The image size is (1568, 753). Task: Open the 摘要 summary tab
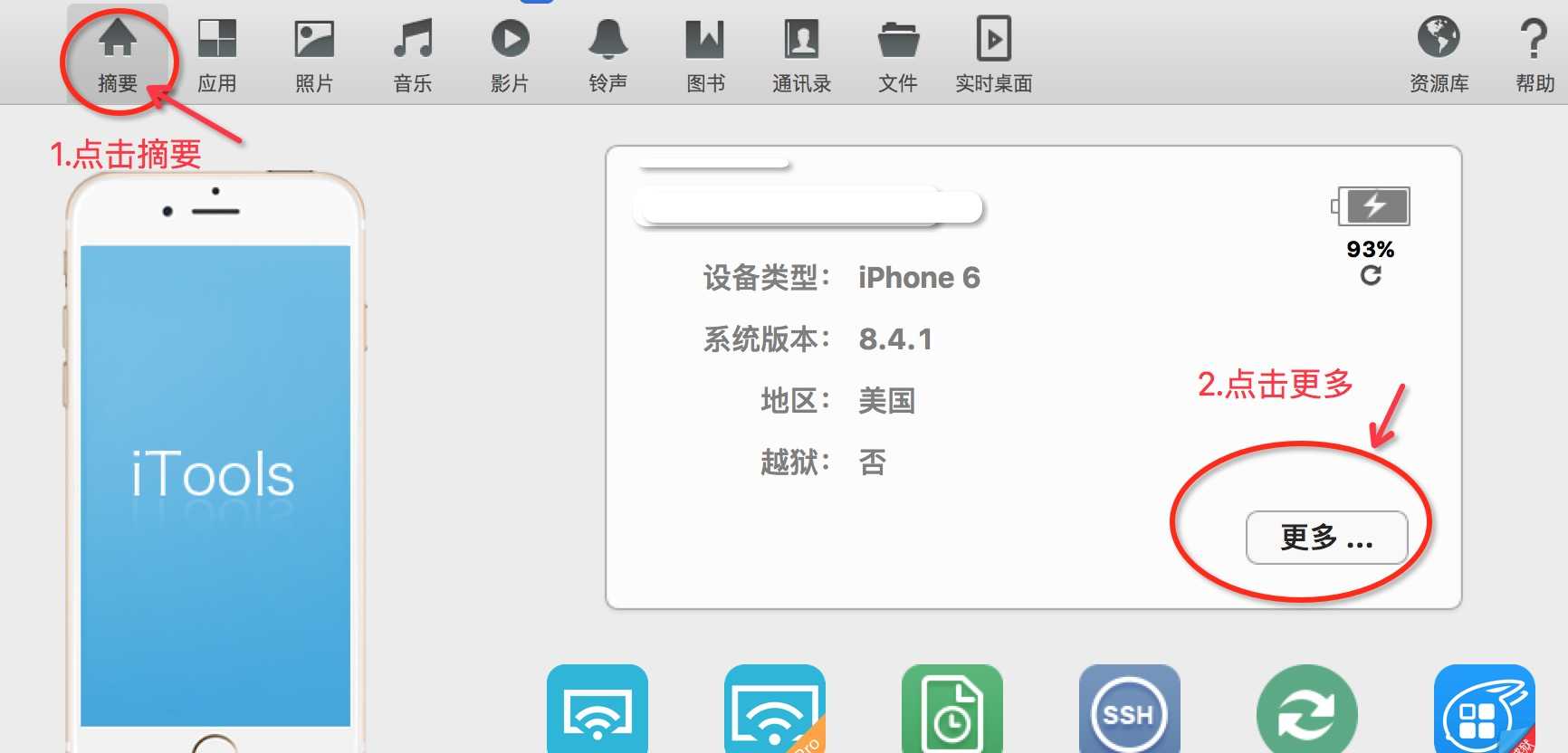(118, 54)
